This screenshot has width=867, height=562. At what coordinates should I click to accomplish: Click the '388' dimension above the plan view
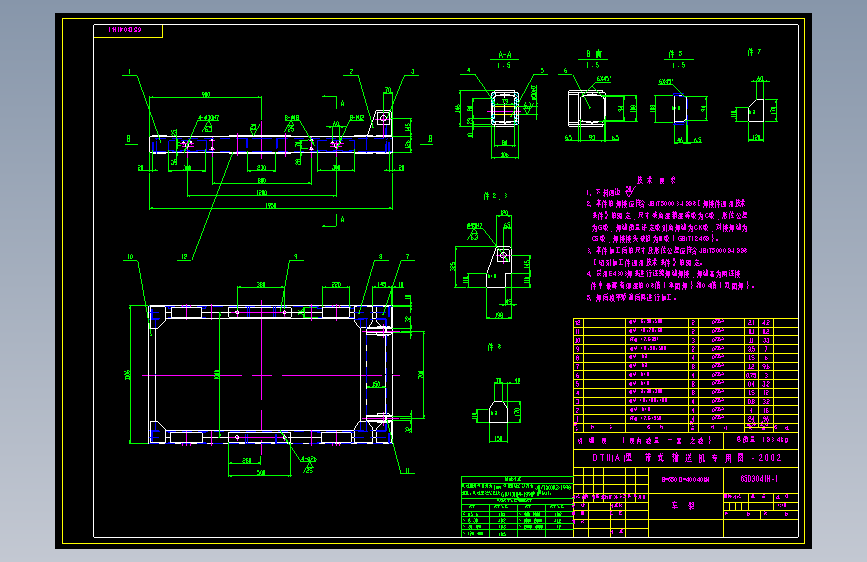click(260, 284)
